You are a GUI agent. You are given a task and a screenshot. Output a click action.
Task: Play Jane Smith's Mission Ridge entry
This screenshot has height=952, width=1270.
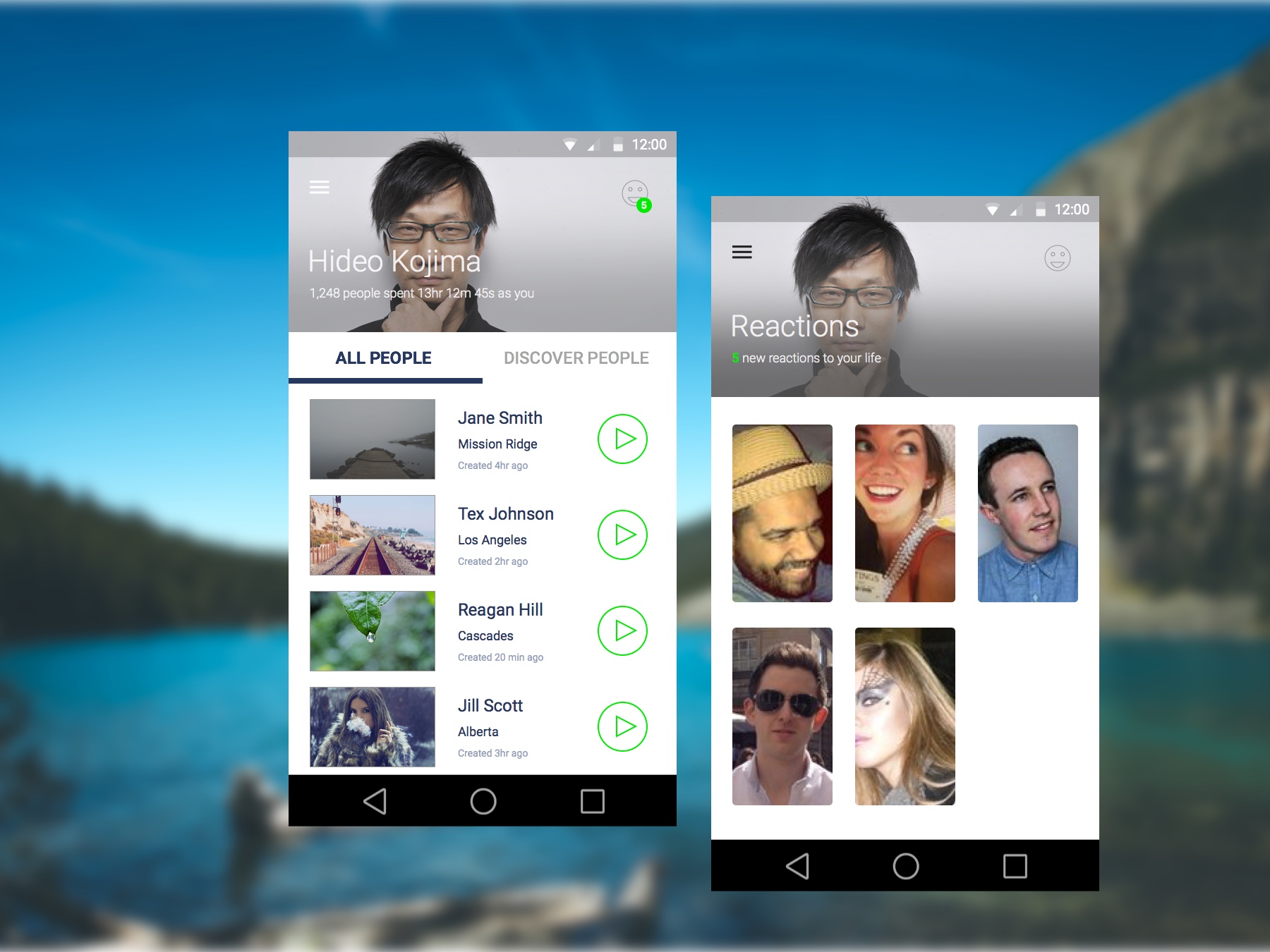point(622,439)
